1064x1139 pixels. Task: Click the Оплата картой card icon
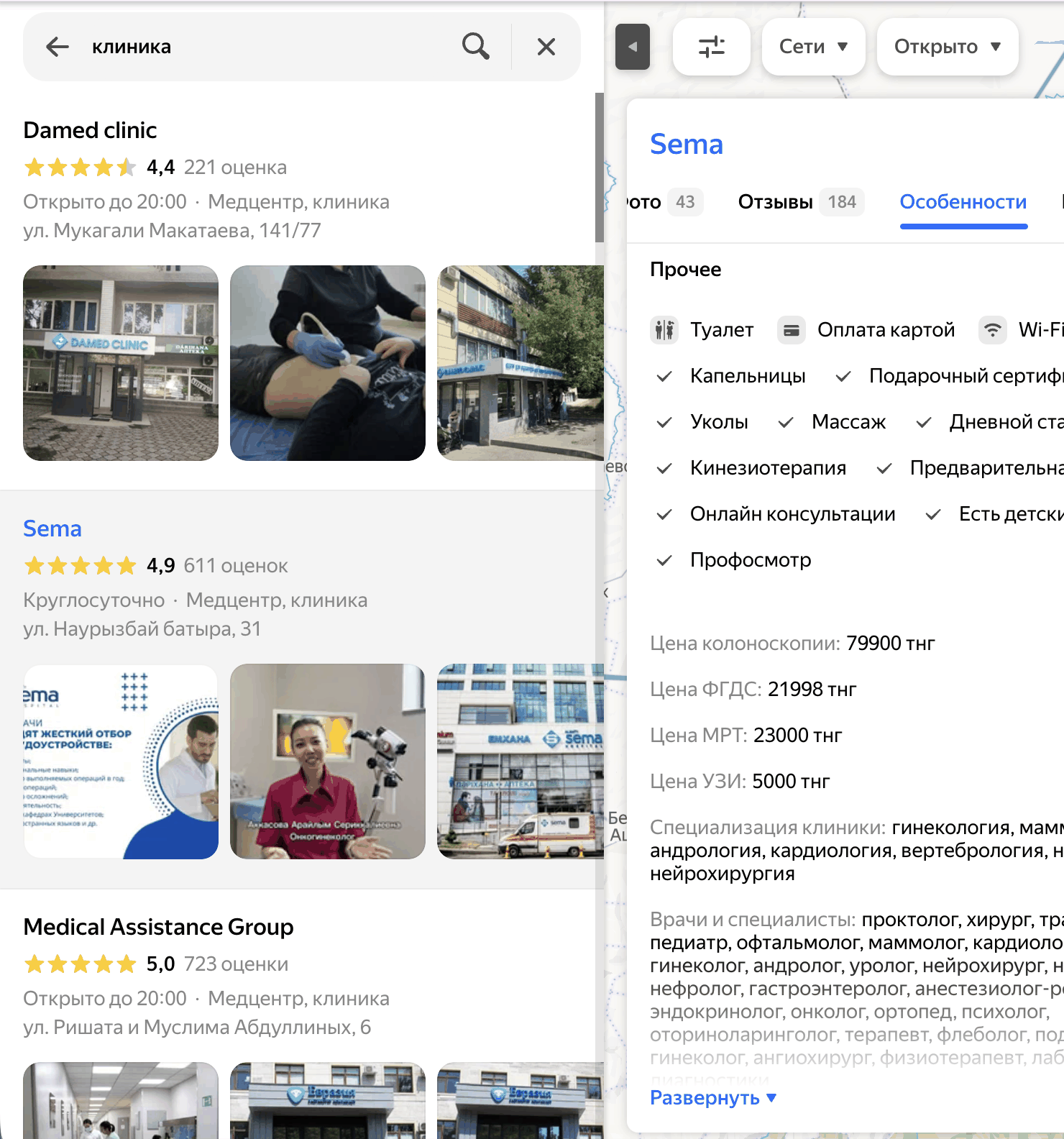click(x=791, y=330)
